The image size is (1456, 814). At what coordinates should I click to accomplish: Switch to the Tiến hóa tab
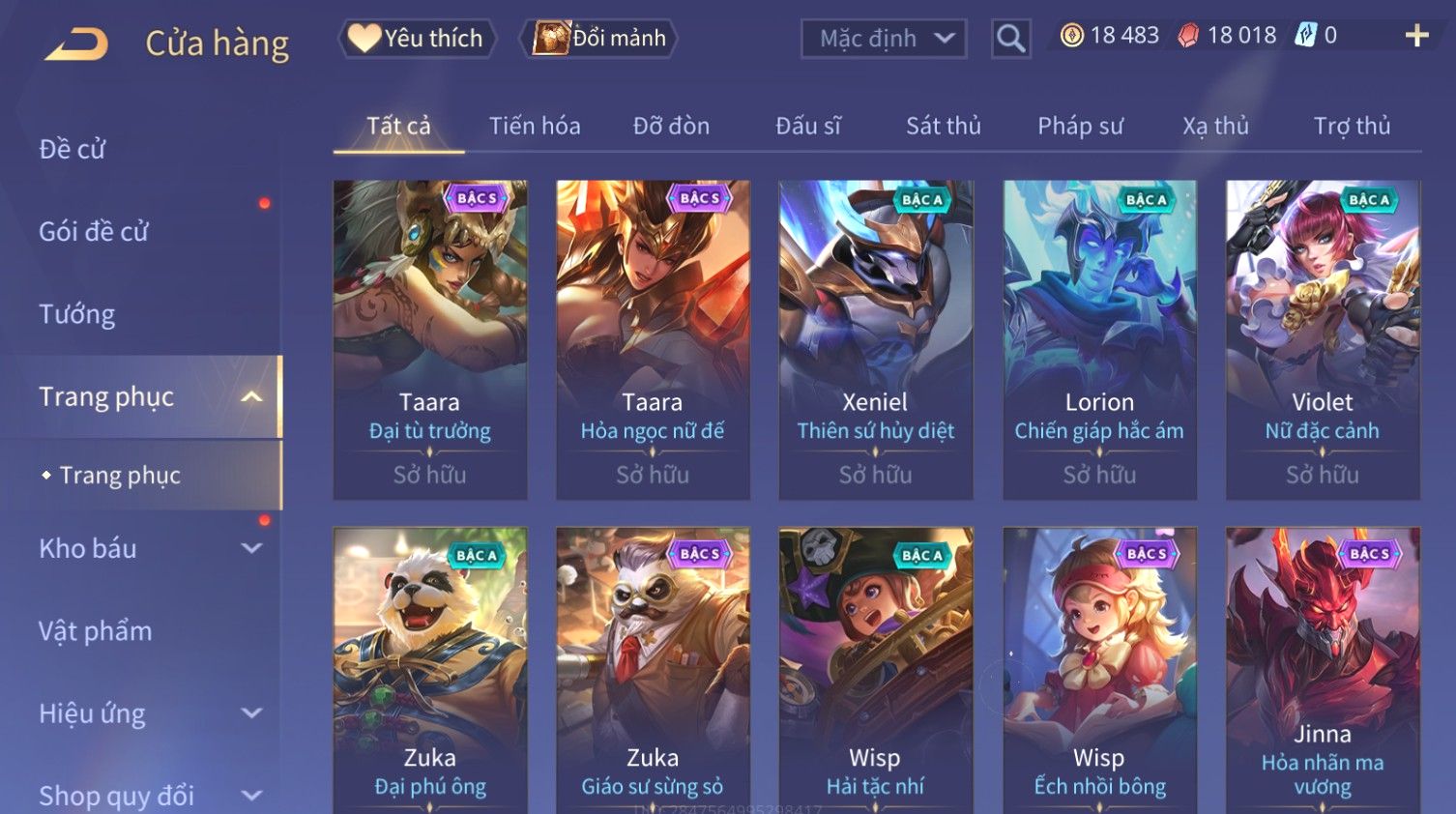[x=535, y=126]
